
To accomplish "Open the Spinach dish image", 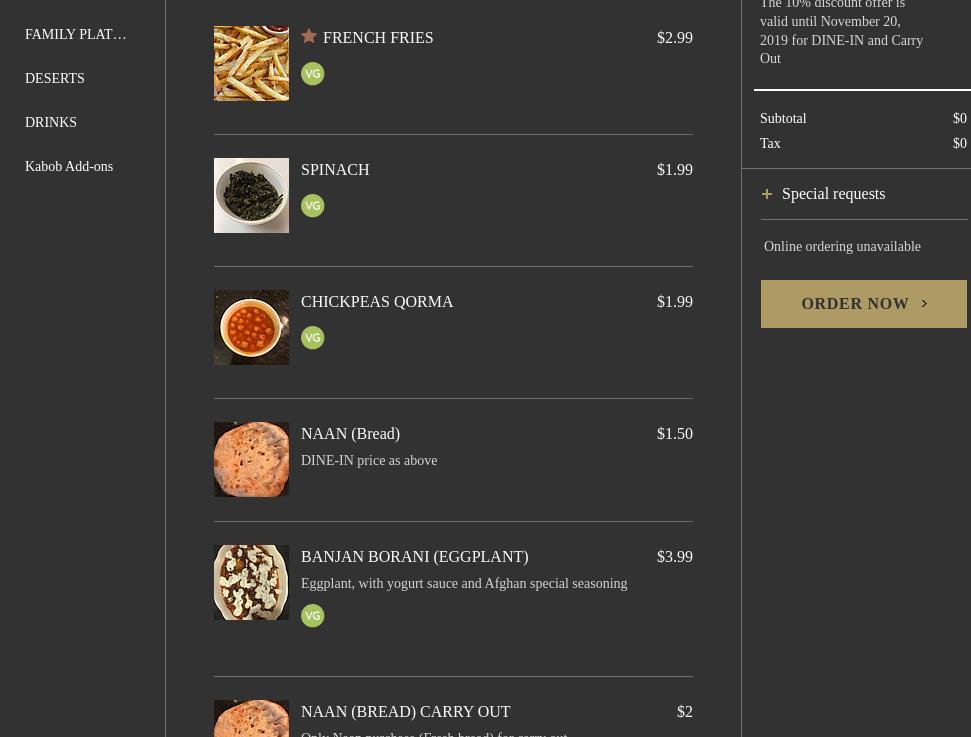I will pyautogui.click(x=251, y=195).
